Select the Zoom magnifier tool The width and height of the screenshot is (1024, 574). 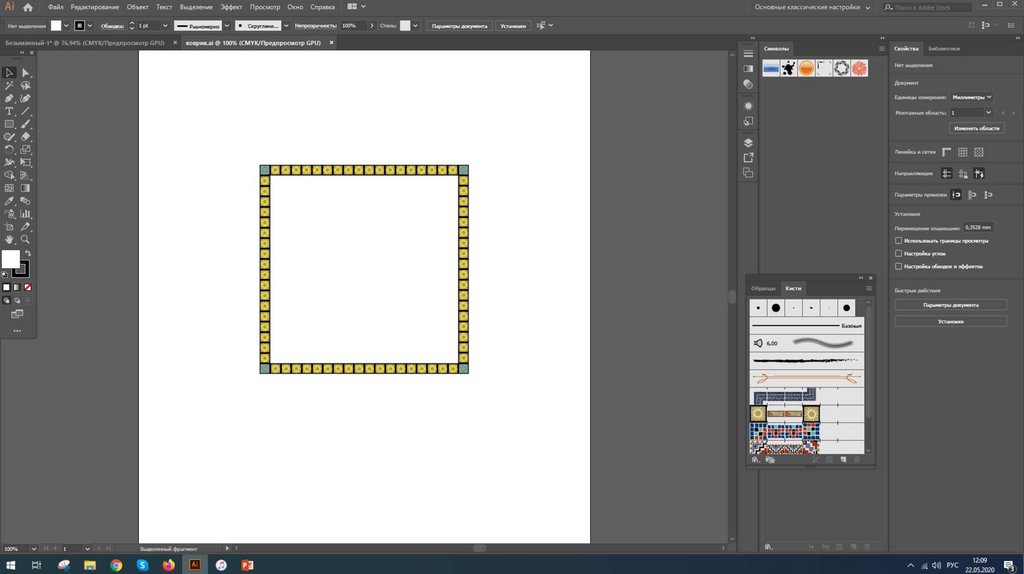coord(26,240)
